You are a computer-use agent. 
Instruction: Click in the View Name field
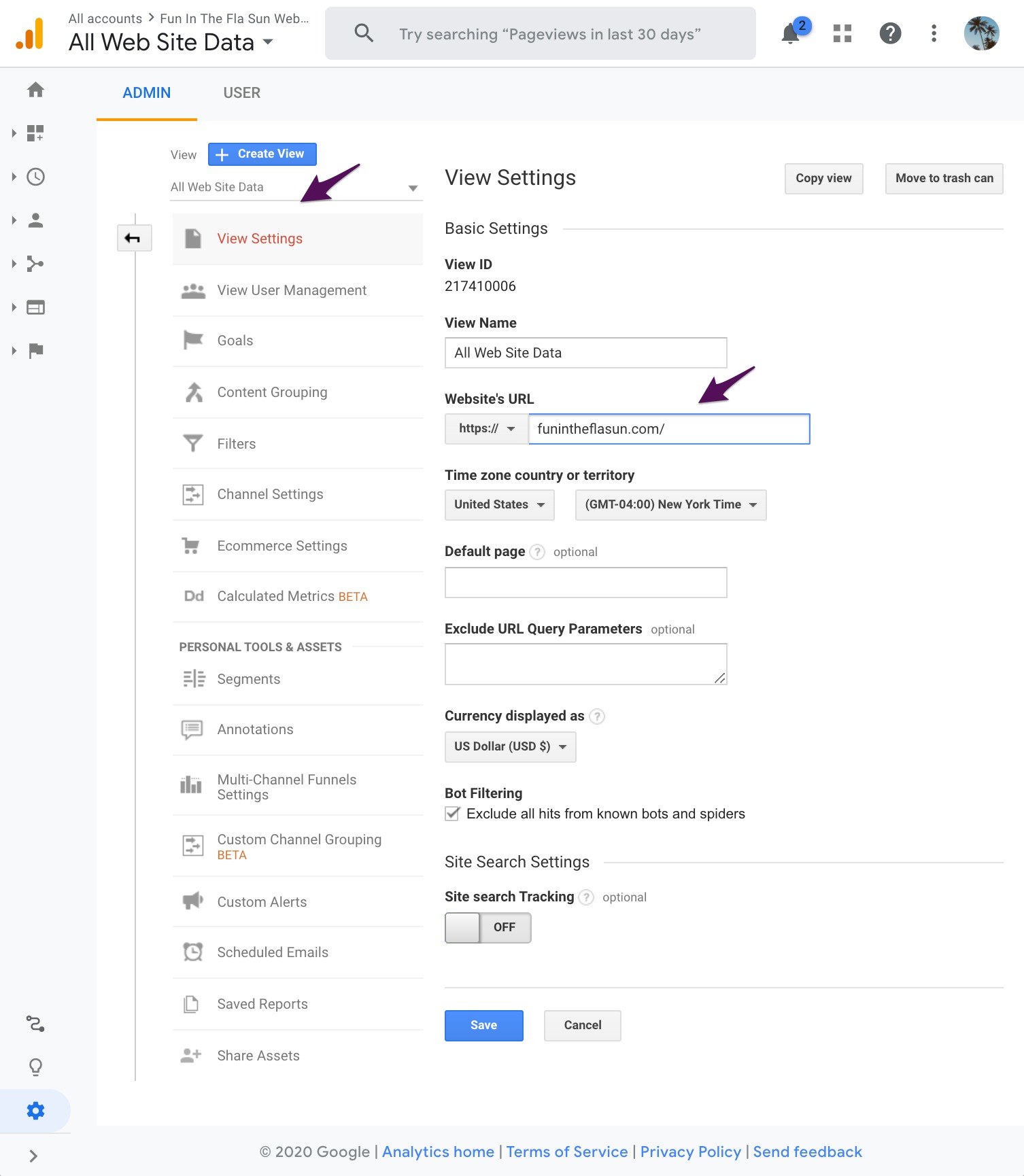coord(585,353)
